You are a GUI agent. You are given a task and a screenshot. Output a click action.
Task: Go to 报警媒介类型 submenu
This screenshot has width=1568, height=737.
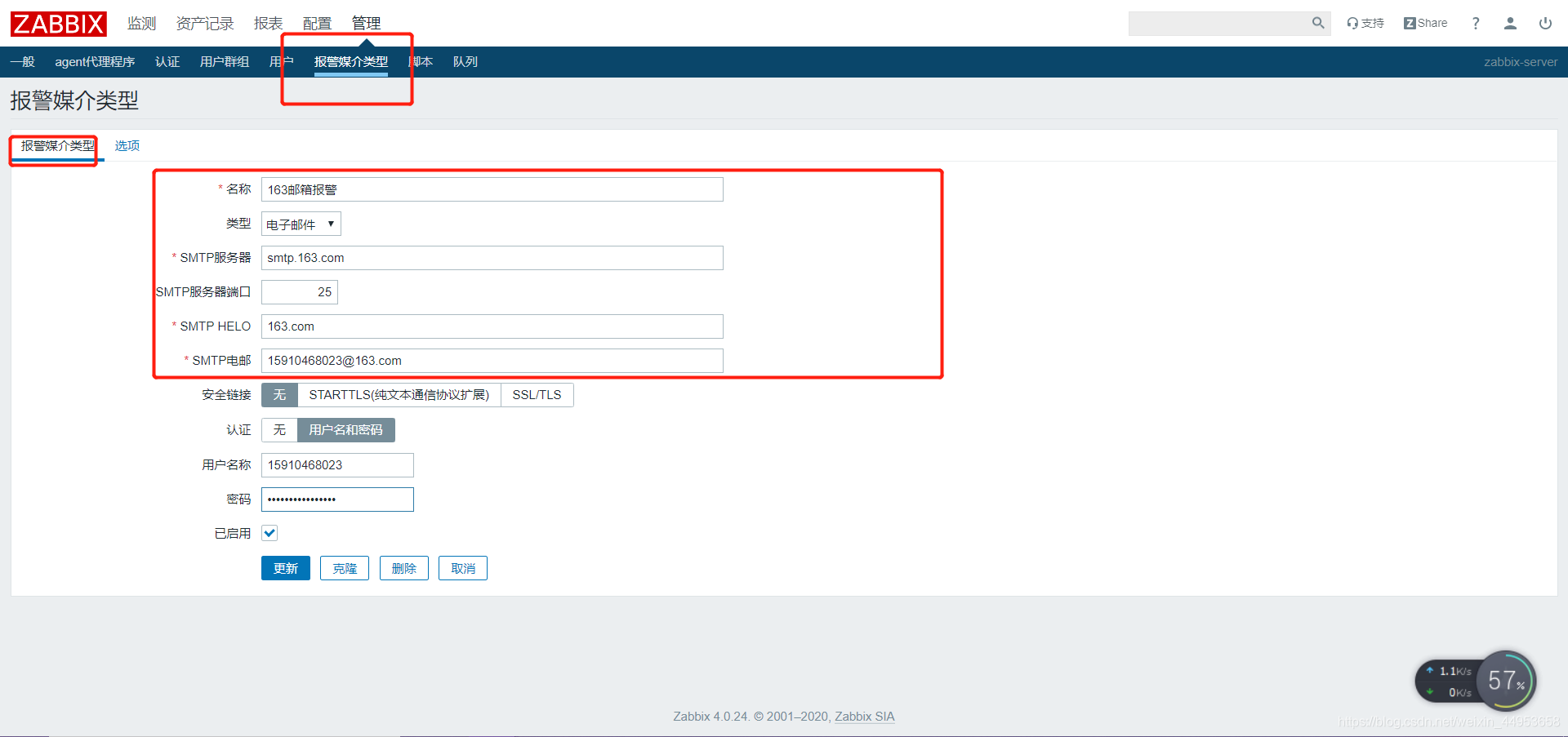351,62
